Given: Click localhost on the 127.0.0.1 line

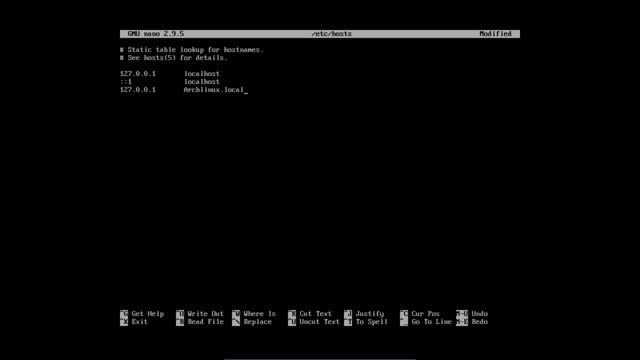Looking at the screenshot, I should (x=202, y=74).
